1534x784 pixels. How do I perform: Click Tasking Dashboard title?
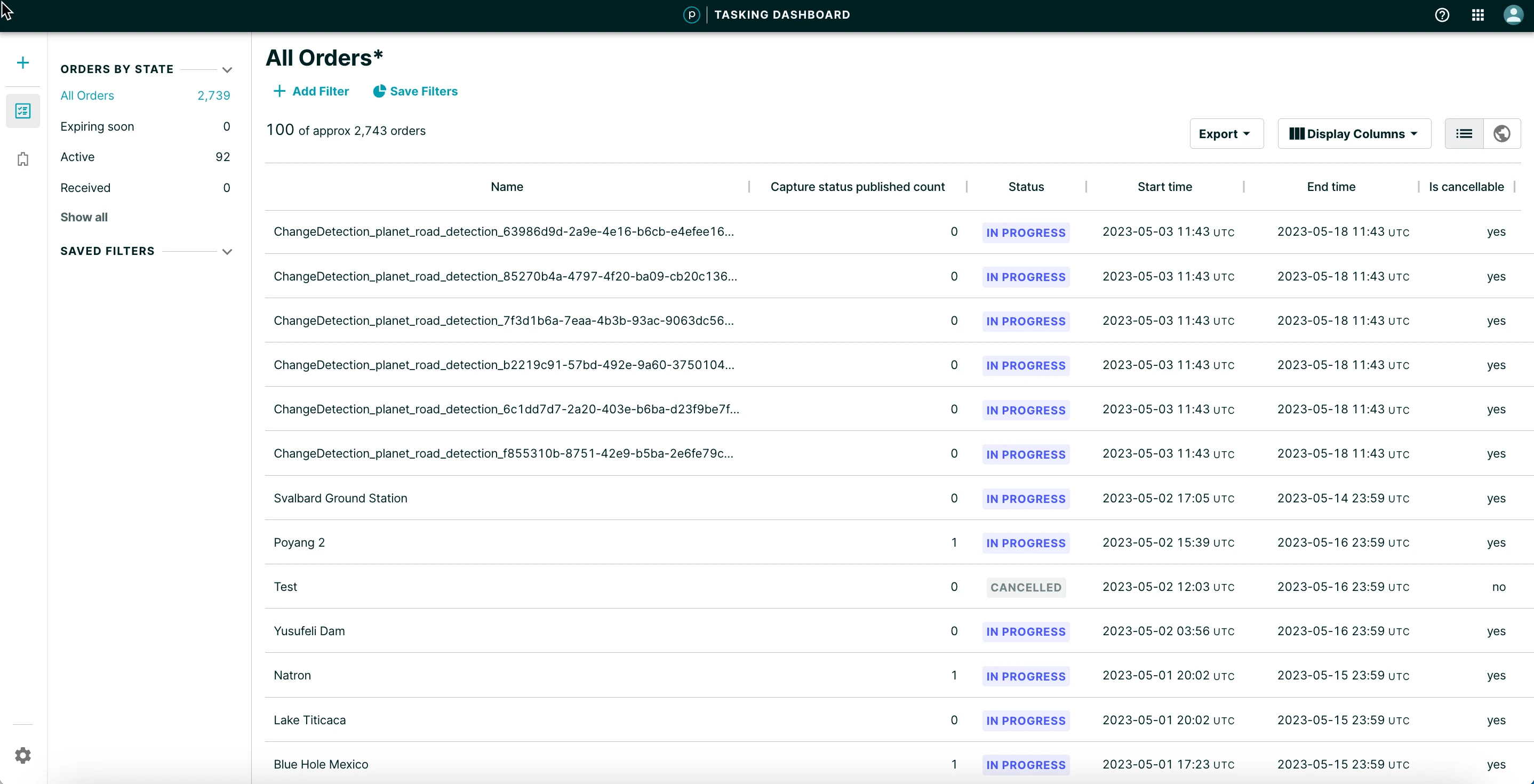click(782, 15)
